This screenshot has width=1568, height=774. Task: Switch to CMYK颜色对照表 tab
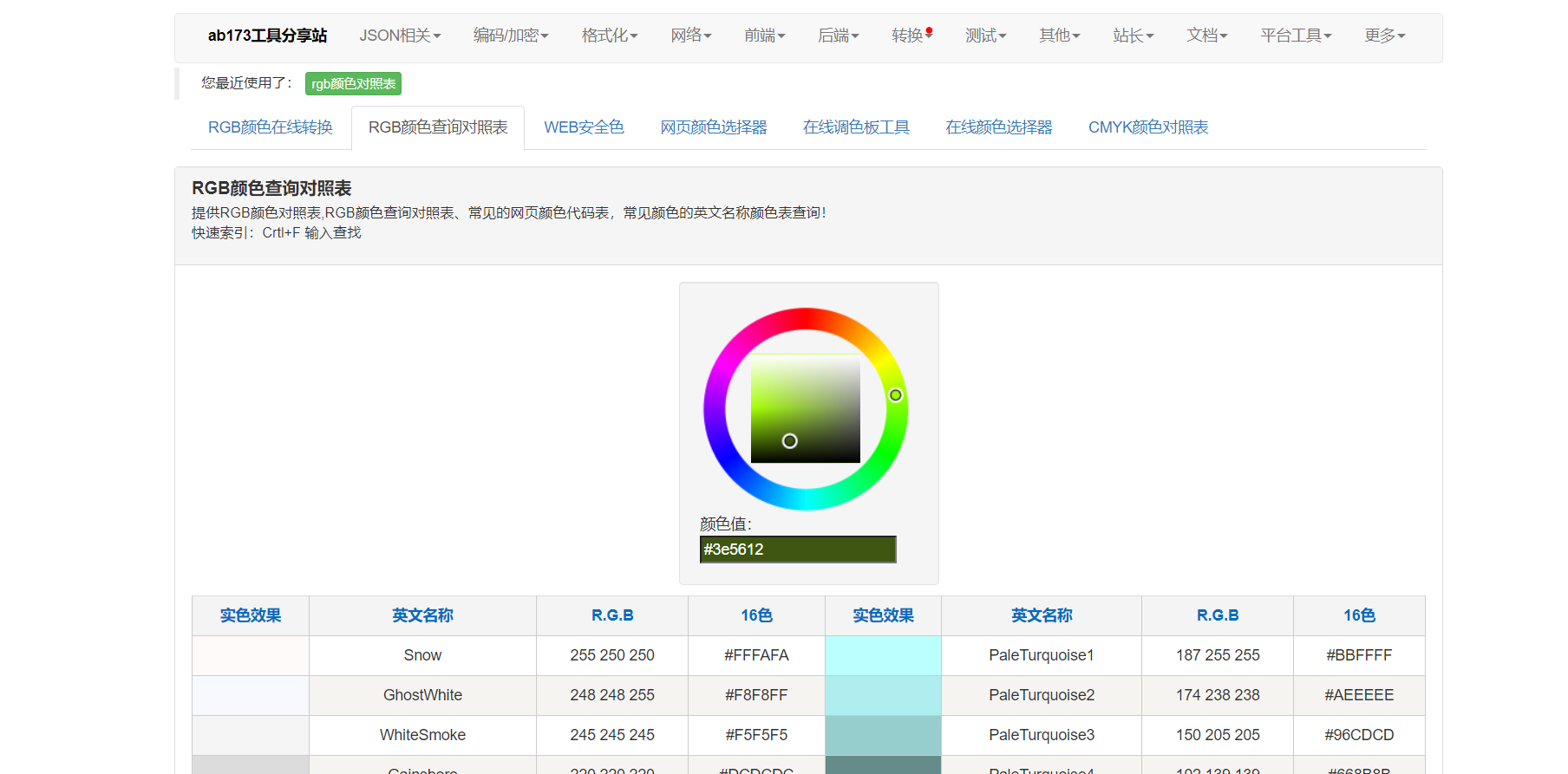[x=1148, y=127]
